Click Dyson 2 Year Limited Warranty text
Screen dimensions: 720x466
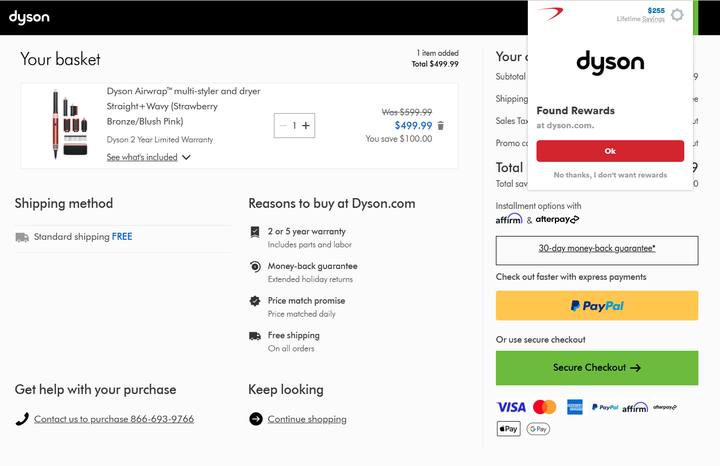(x=160, y=140)
